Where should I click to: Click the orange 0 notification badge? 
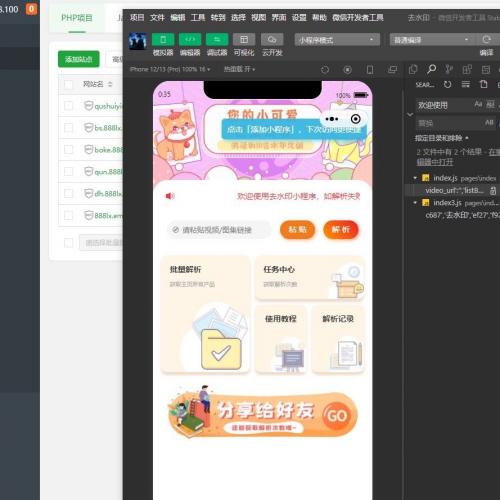[x=31, y=9]
